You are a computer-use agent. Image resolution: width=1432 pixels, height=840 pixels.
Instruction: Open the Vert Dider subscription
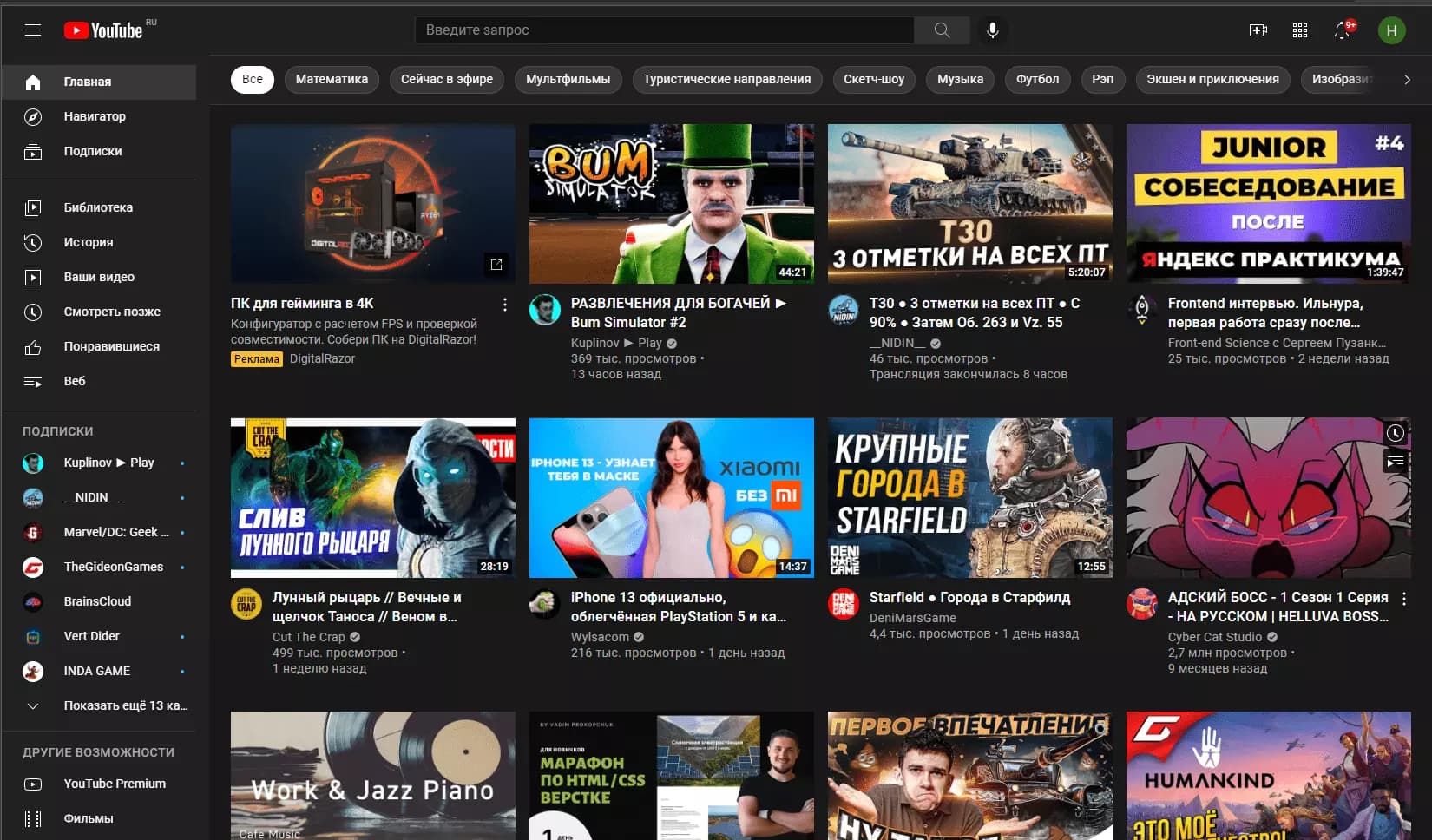(100, 637)
